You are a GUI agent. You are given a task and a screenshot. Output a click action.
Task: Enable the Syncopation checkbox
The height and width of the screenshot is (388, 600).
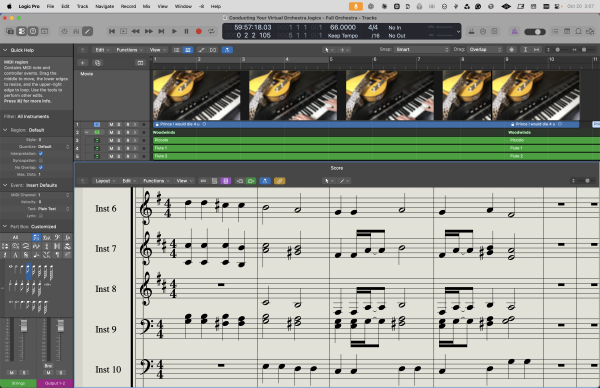pyautogui.click(x=41, y=161)
